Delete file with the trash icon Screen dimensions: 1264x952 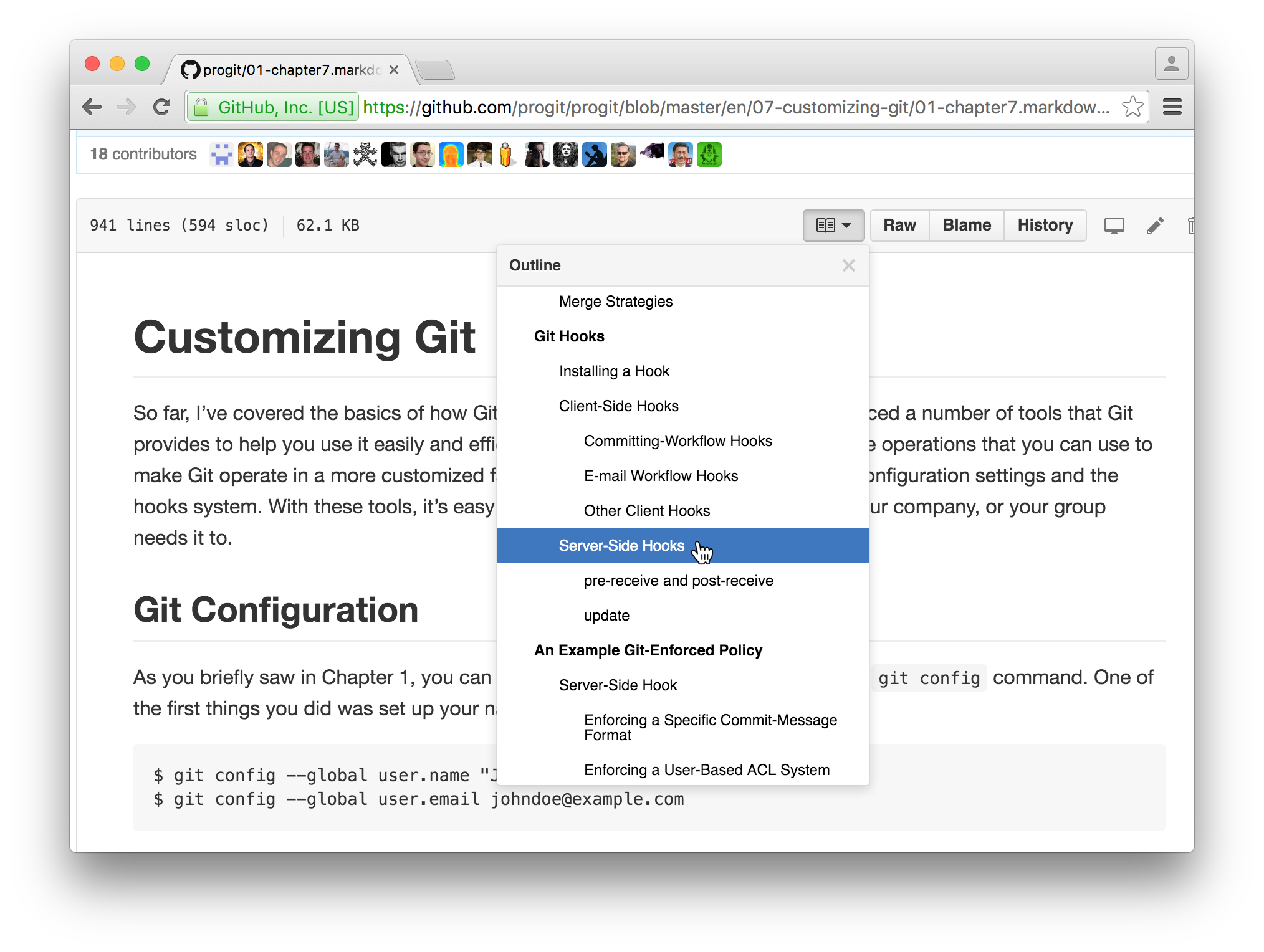1190,226
